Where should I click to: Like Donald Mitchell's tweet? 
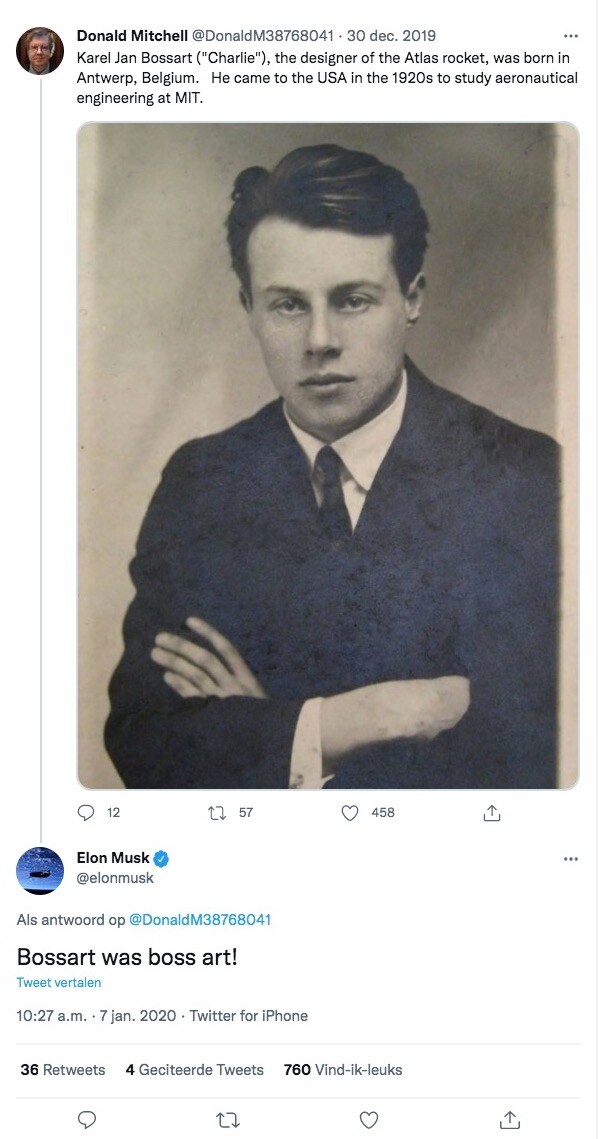(349, 813)
